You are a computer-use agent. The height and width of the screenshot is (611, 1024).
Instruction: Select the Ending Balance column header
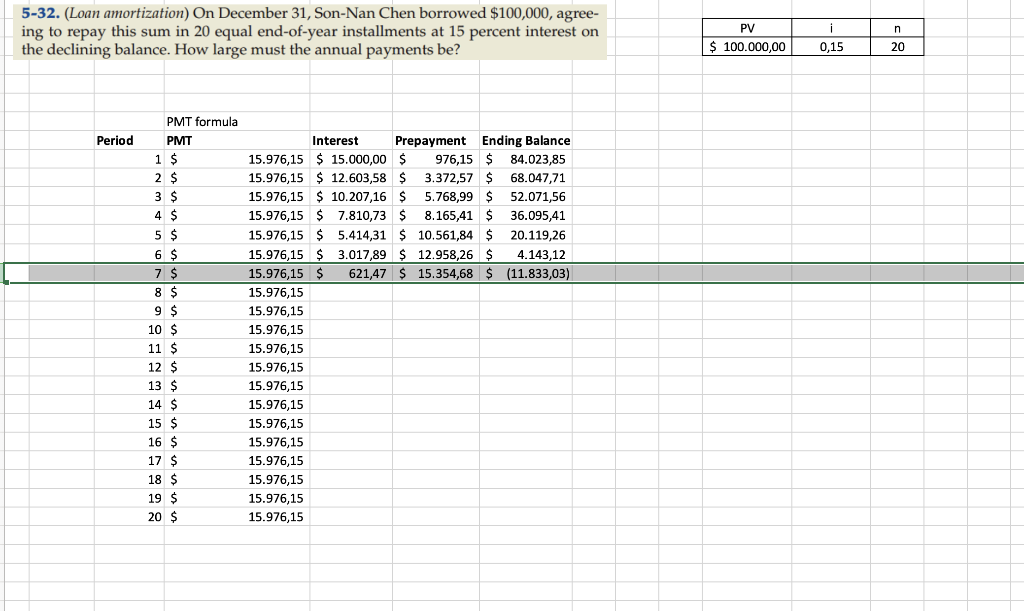coord(526,140)
